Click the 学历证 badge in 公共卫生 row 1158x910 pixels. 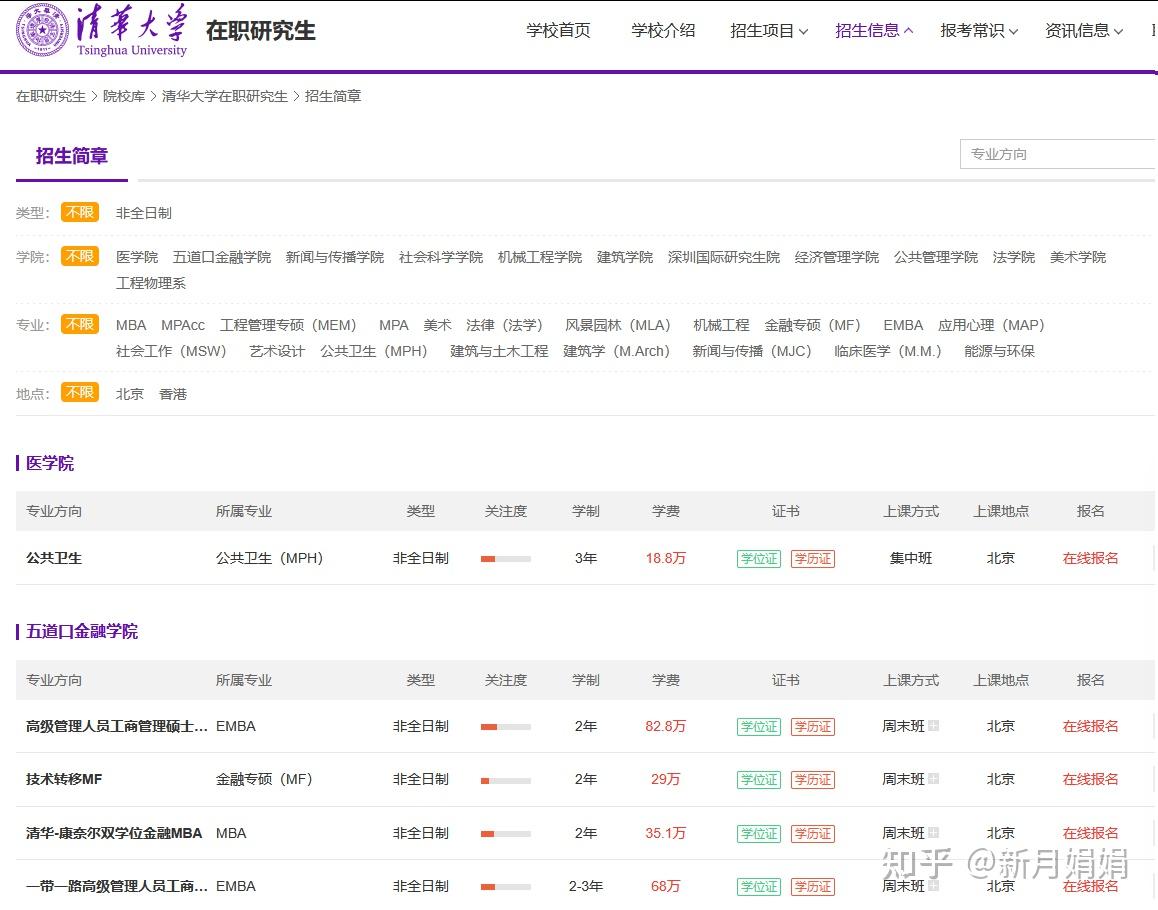click(x=812, y=559)
